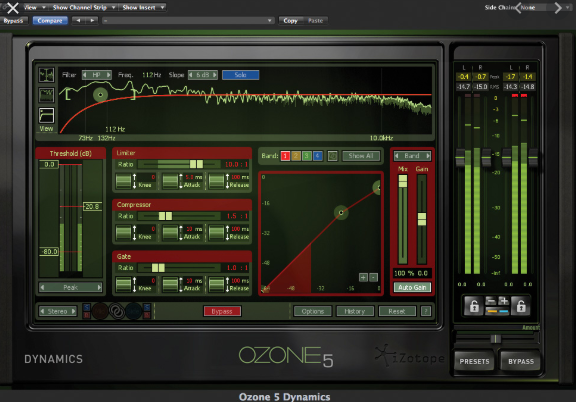
Task: Click the Compressor Knee drum control
Action: tap(123, 233)
